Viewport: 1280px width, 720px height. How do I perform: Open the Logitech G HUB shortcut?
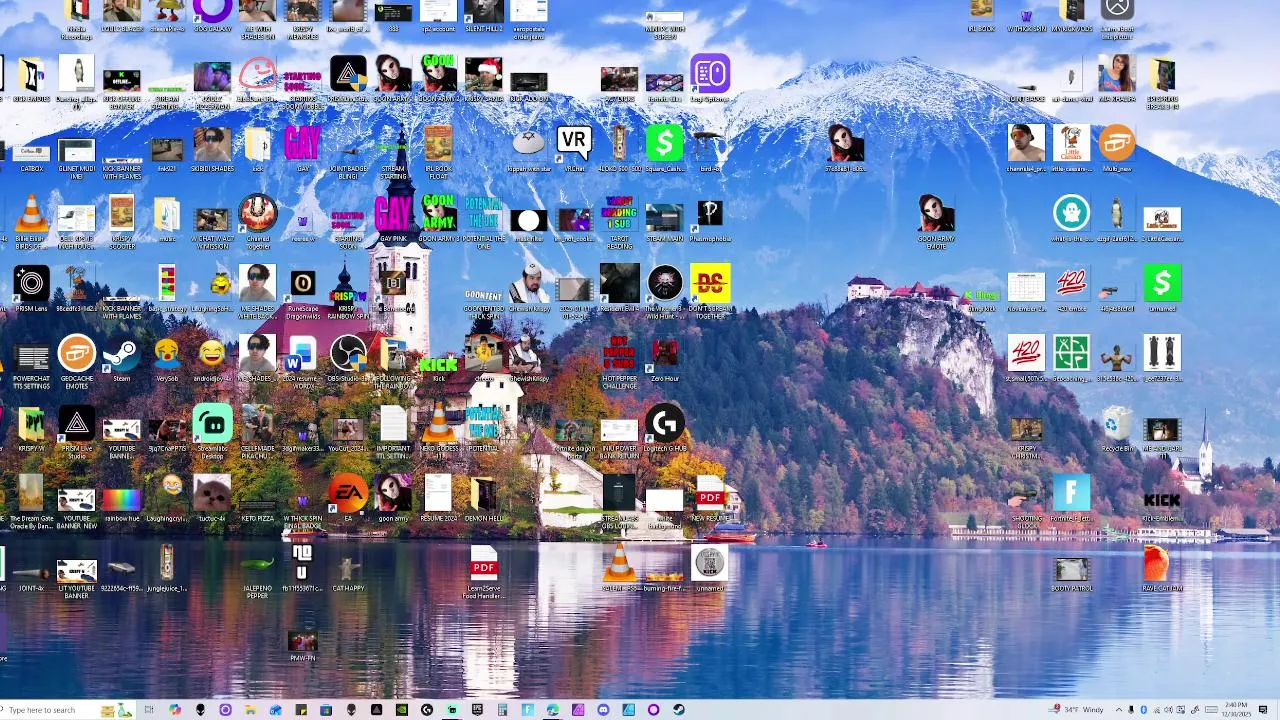click(664, 430)
